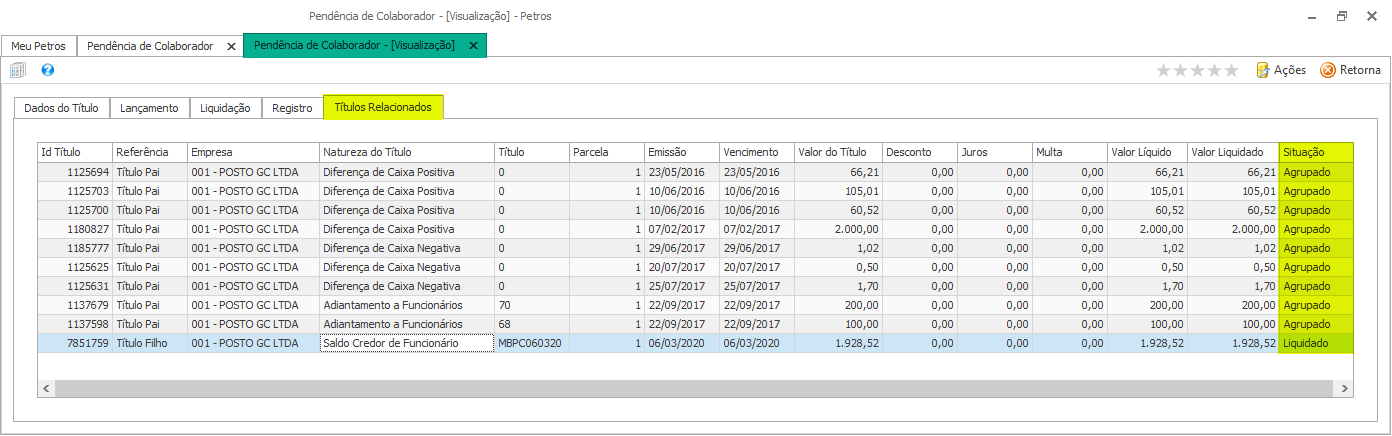Image resolution: width=1392 pixels, height=436 pixels.
Task: Open the blue help question-mark icon
Action: tap(47, 70)
